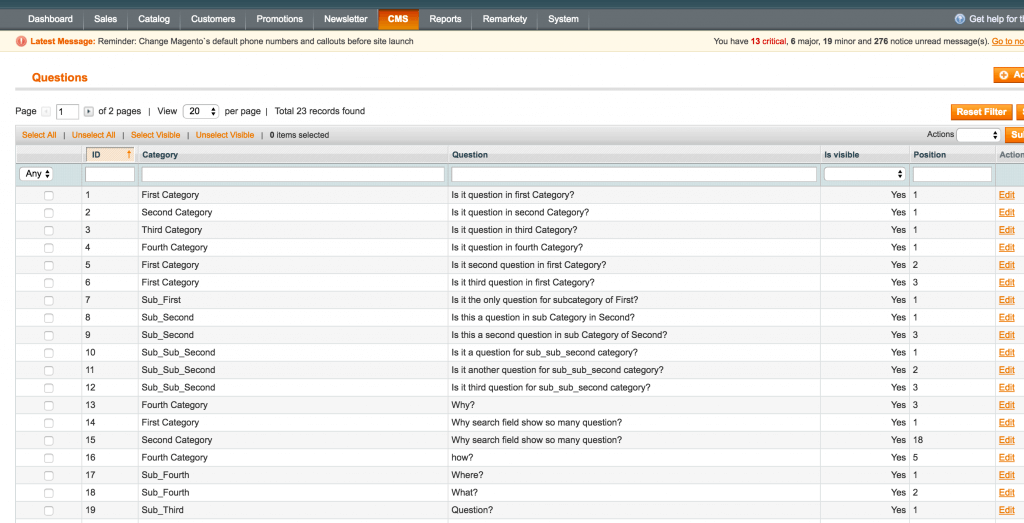The image size is (1024, 523).
Task: Open the Any selection filter dropdown
Action: tap(37, 174)
